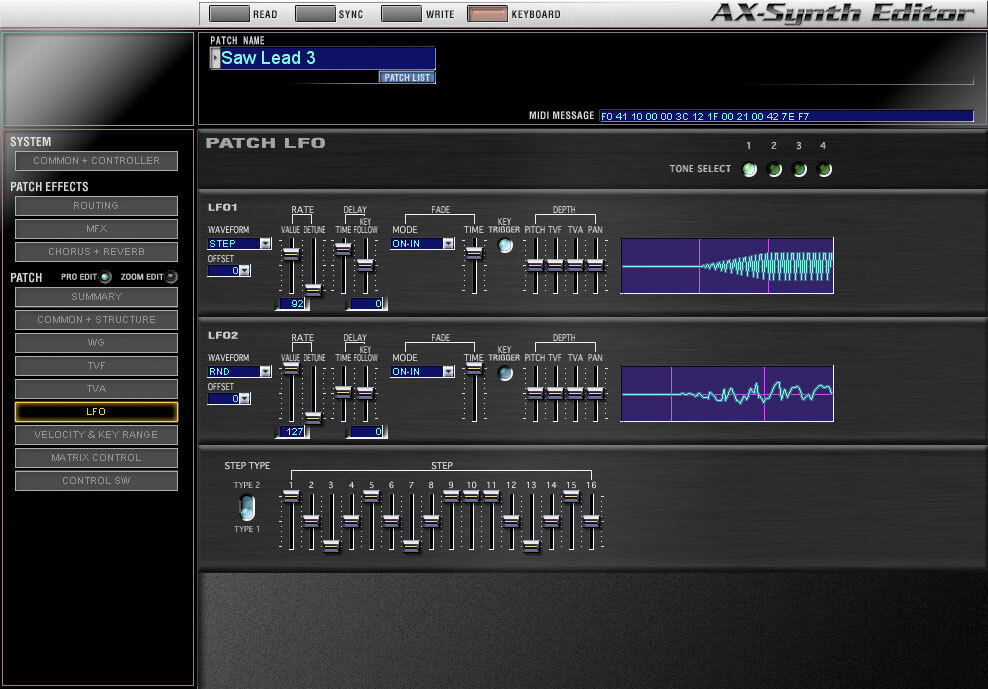Click the READ button indicator
The height and width of the screenshot is (689, 988).
click(229, 14)
